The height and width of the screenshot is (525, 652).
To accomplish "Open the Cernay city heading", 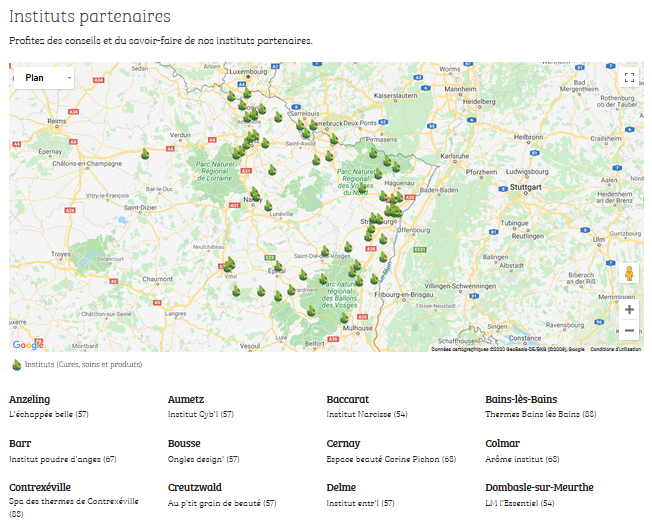I will [x=343, y=444].
